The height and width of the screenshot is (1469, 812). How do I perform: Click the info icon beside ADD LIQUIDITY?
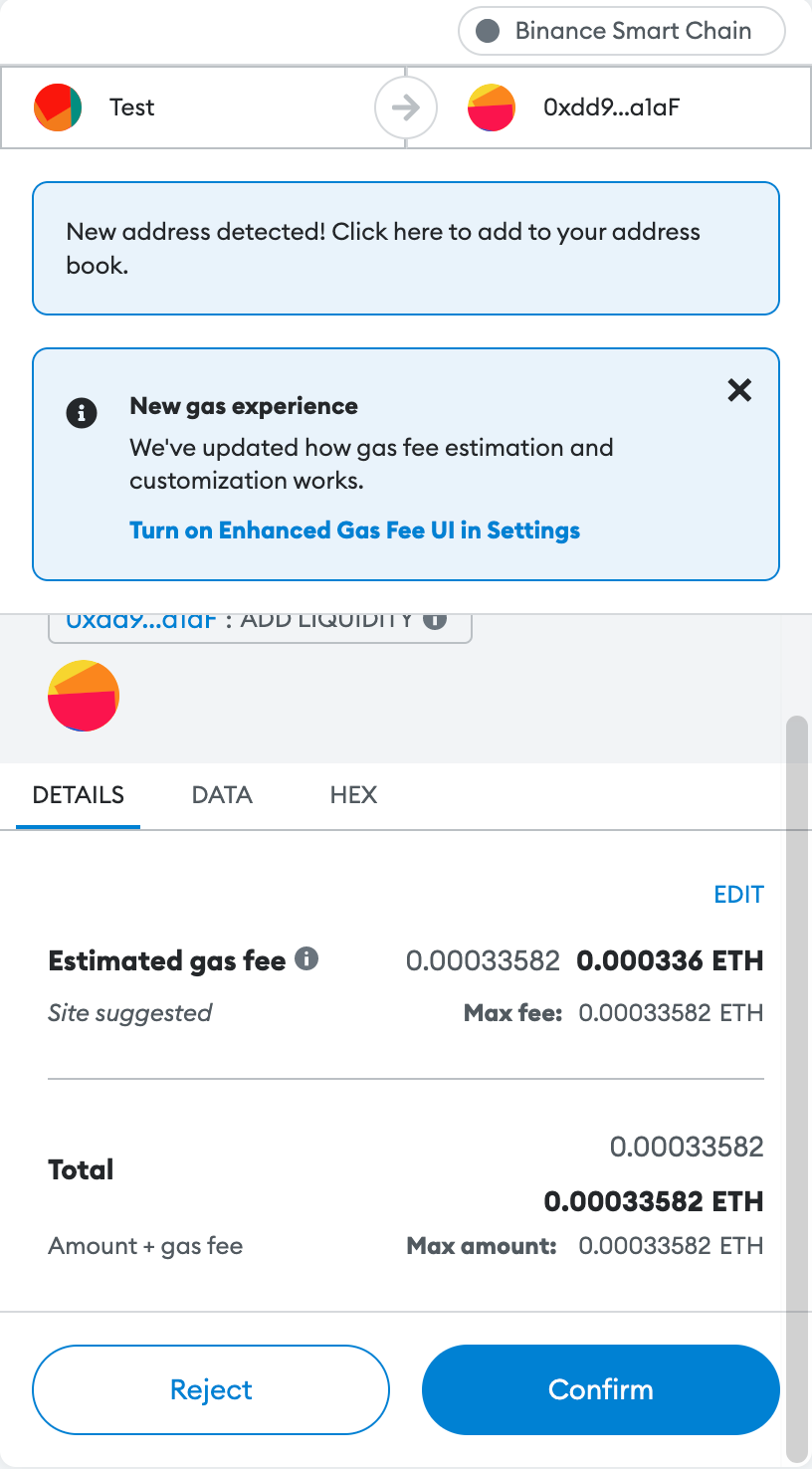pos(434,620)
